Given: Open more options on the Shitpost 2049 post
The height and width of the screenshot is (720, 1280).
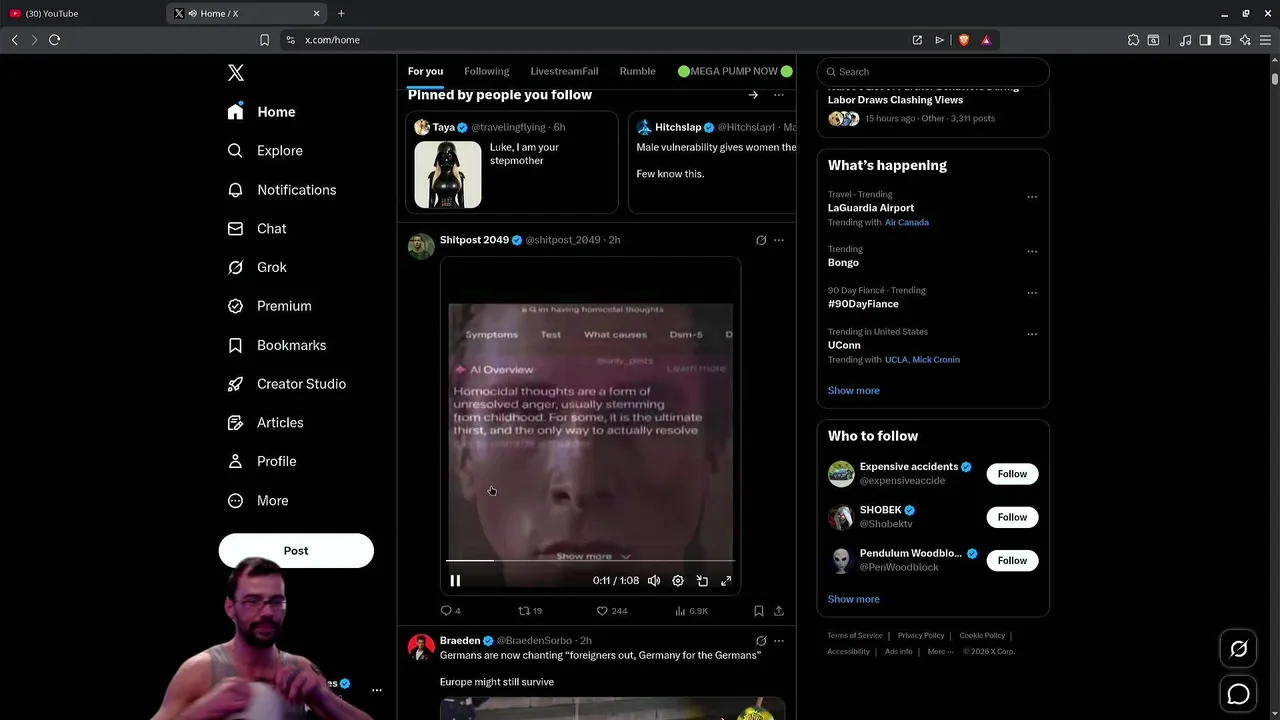Looking at the screenshot, I should point(779,240).
